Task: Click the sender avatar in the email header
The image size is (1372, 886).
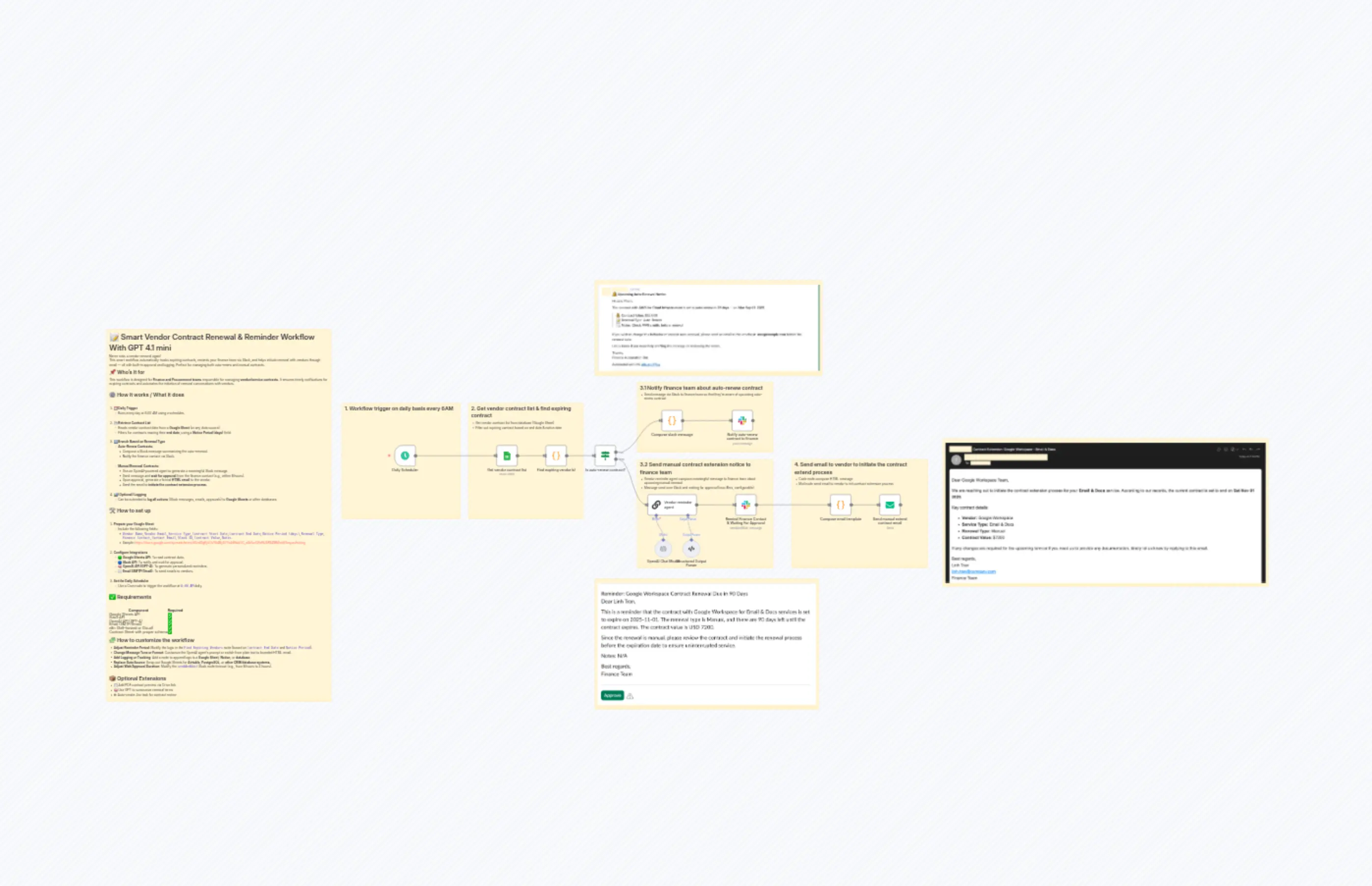Action: [956, 460]
